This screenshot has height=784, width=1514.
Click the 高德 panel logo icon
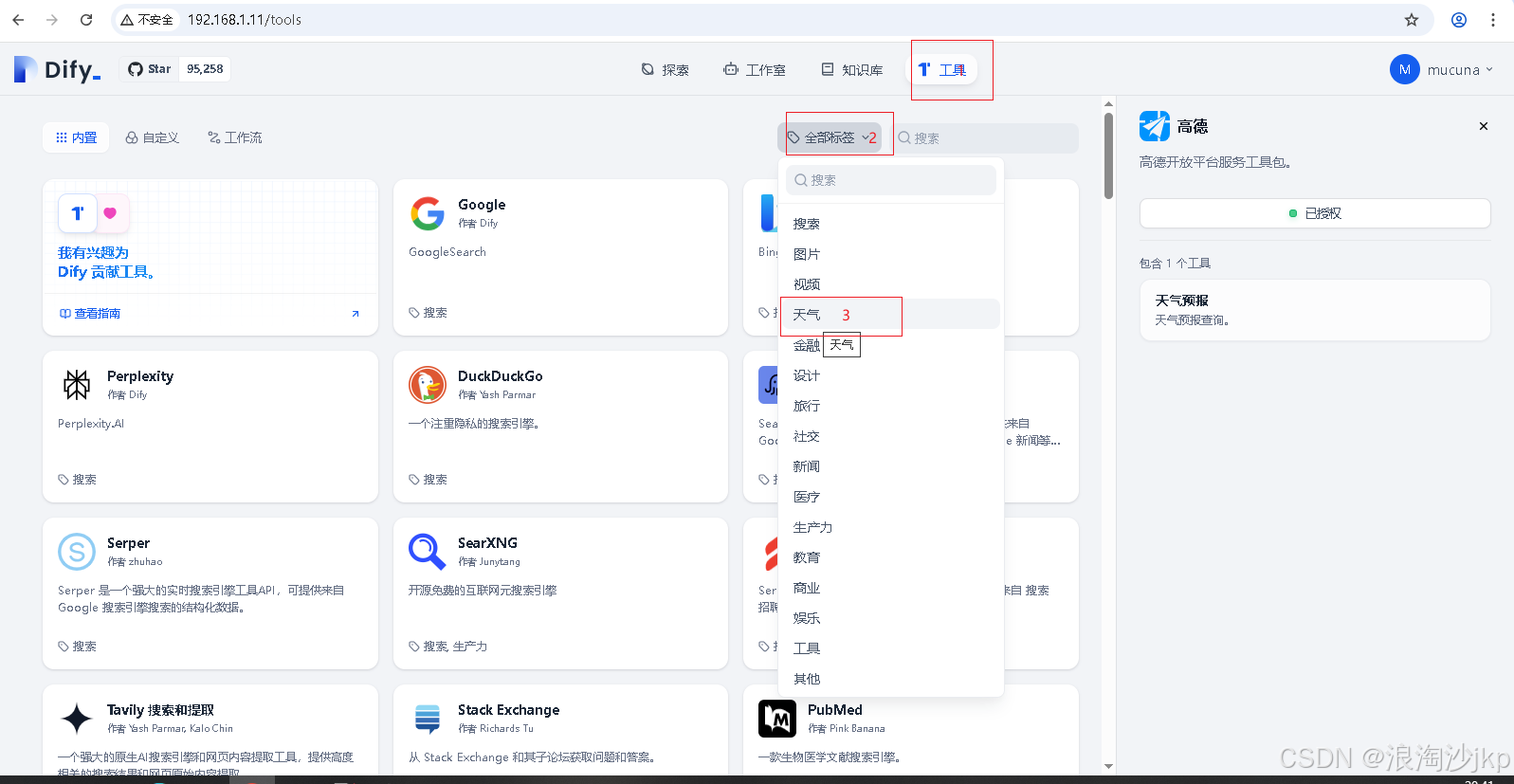[1155, 126]
